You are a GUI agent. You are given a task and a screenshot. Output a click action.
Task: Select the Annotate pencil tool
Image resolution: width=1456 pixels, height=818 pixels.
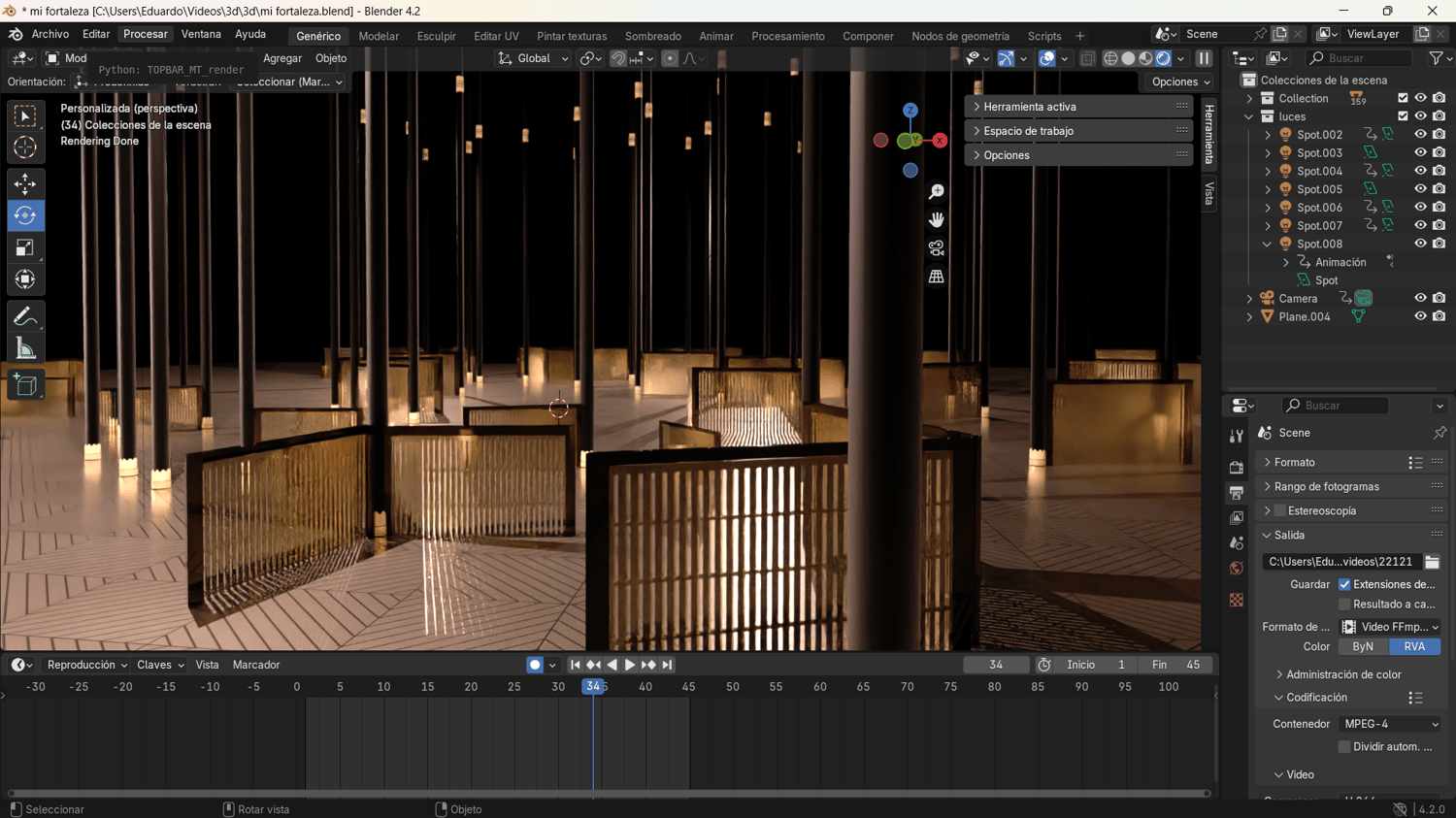coord(25,316)
